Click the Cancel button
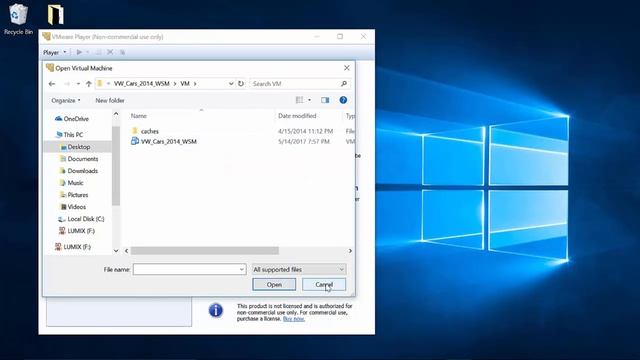Image resolution: width=640 pixels, height=360 pixels. coord(324,284)
